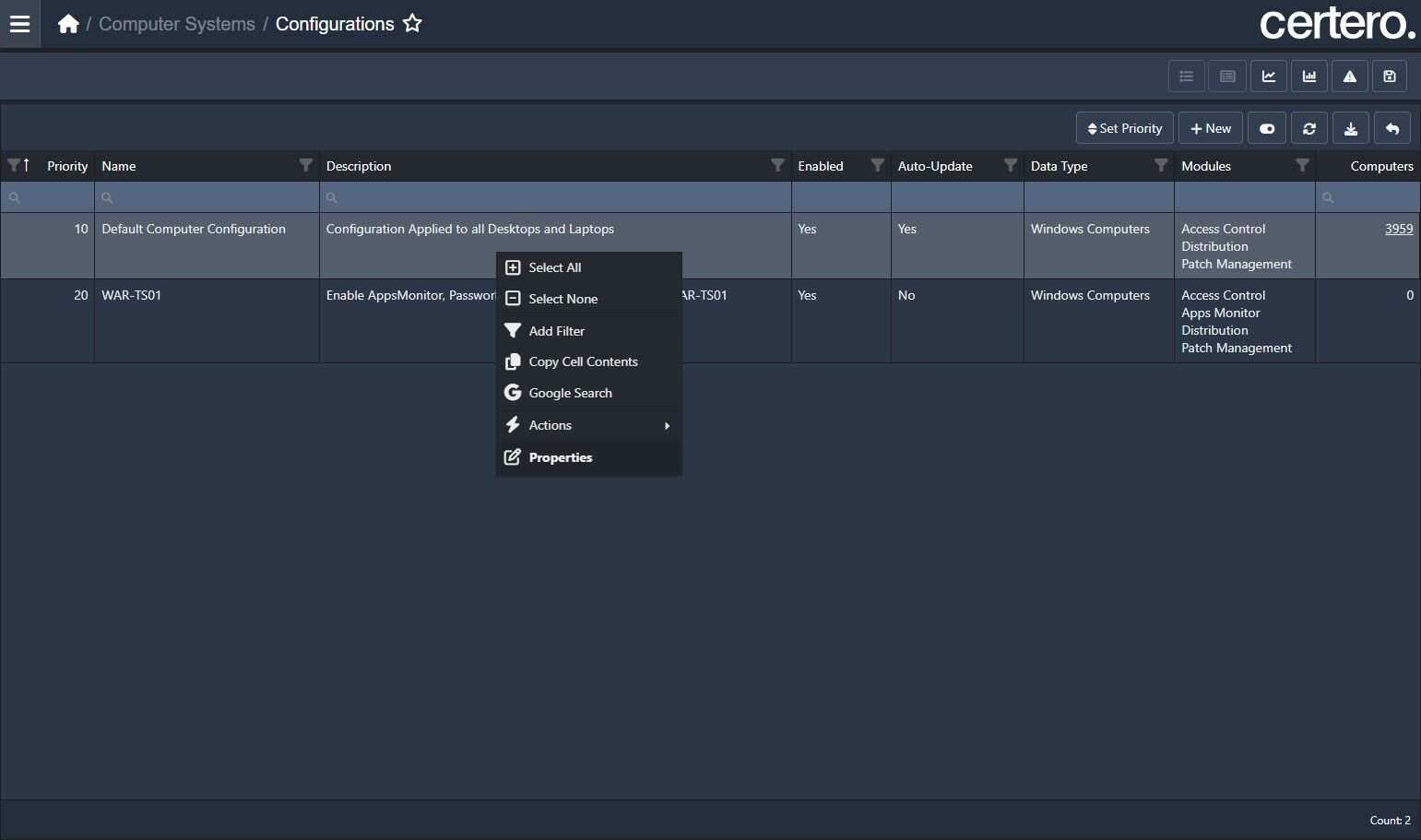Favorite this page with the star

tap(412, 24)
